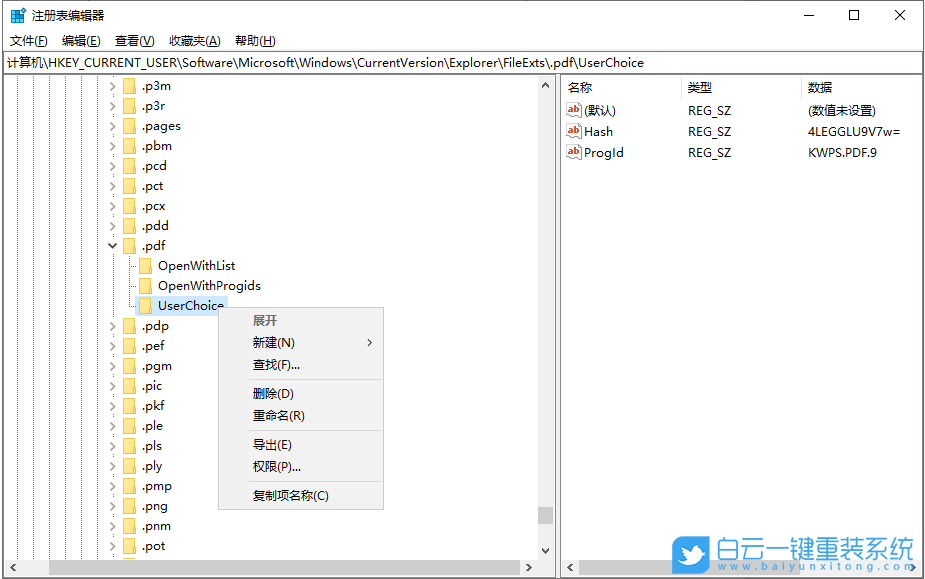Viewport: 925px width, 579px height.
Task: Click the OpenWithProgids folder icon
Action: pos(146,285)
